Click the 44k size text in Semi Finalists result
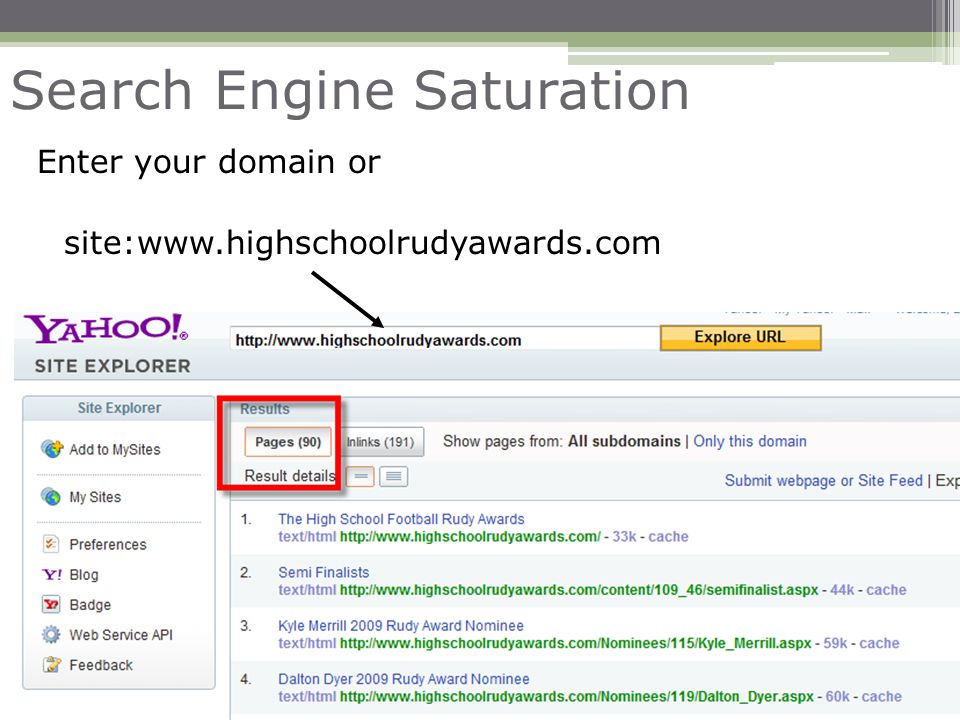 pos(842,590)
